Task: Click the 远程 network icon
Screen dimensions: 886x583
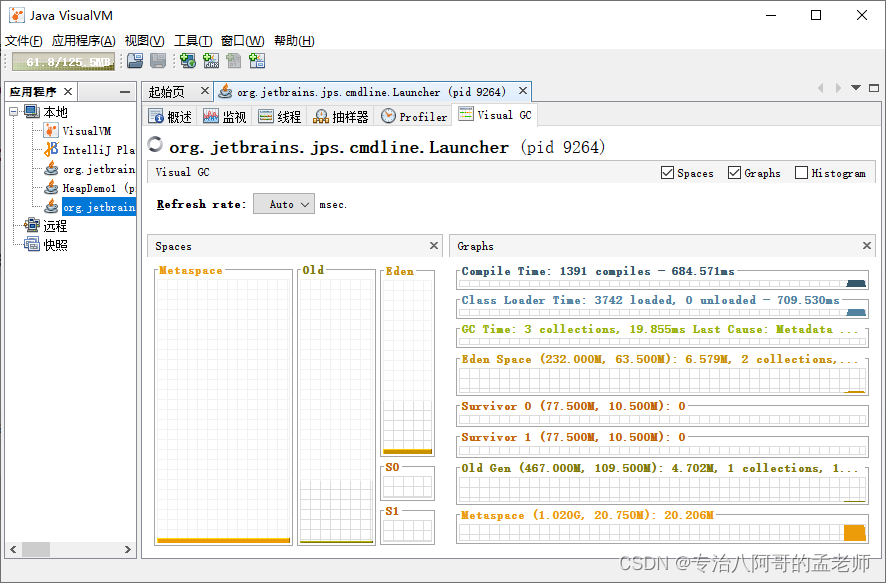Action: point(32,225)
